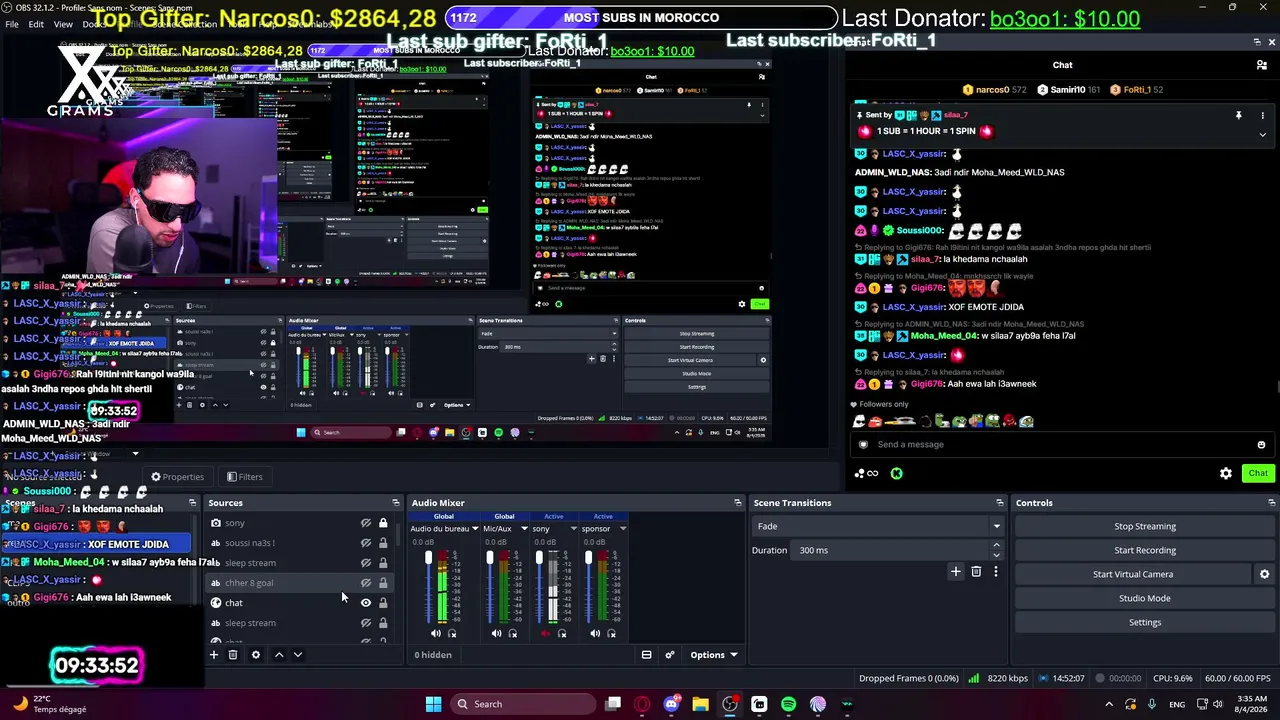Screen dimensions: 1280x720
Task: Open source Properties tab button
Action: click(x=176, y=477)
